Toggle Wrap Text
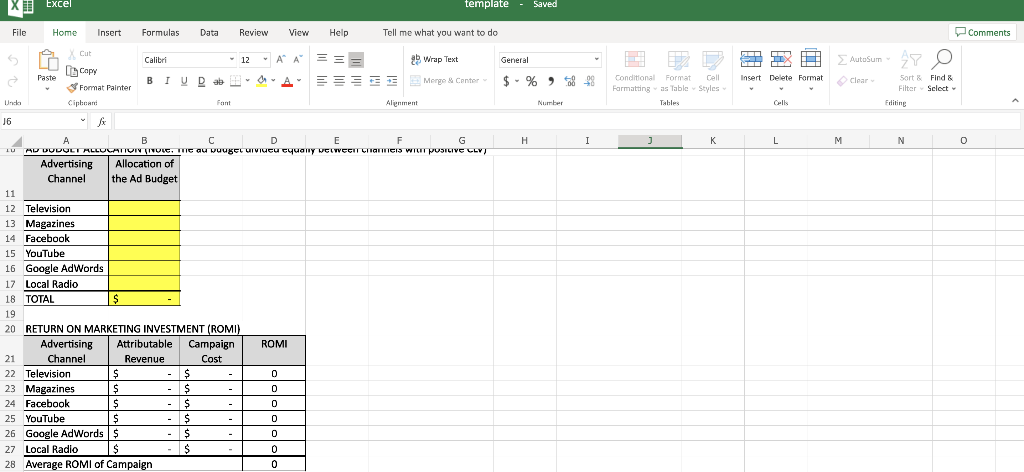This screenshot has height=472, width=1024. [434, 59]
